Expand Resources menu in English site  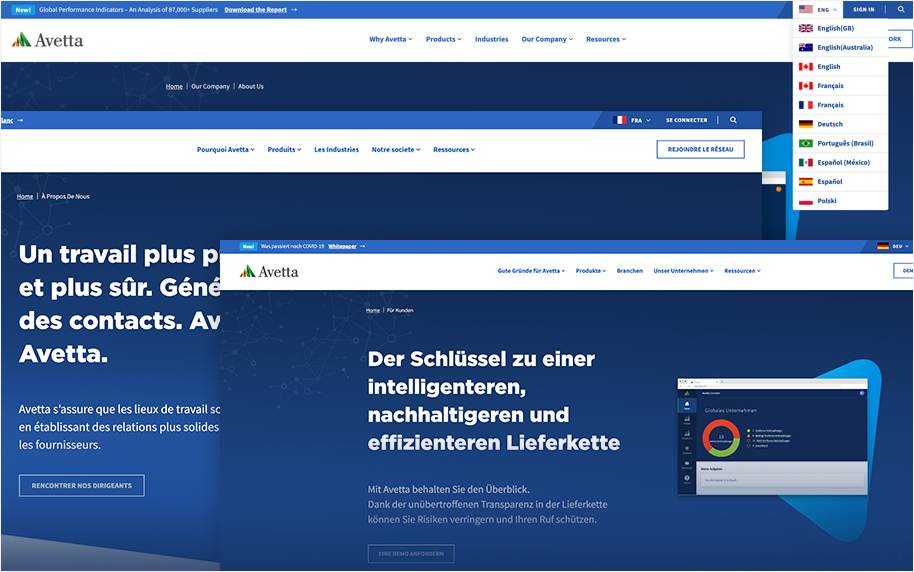tap(606, 39)
